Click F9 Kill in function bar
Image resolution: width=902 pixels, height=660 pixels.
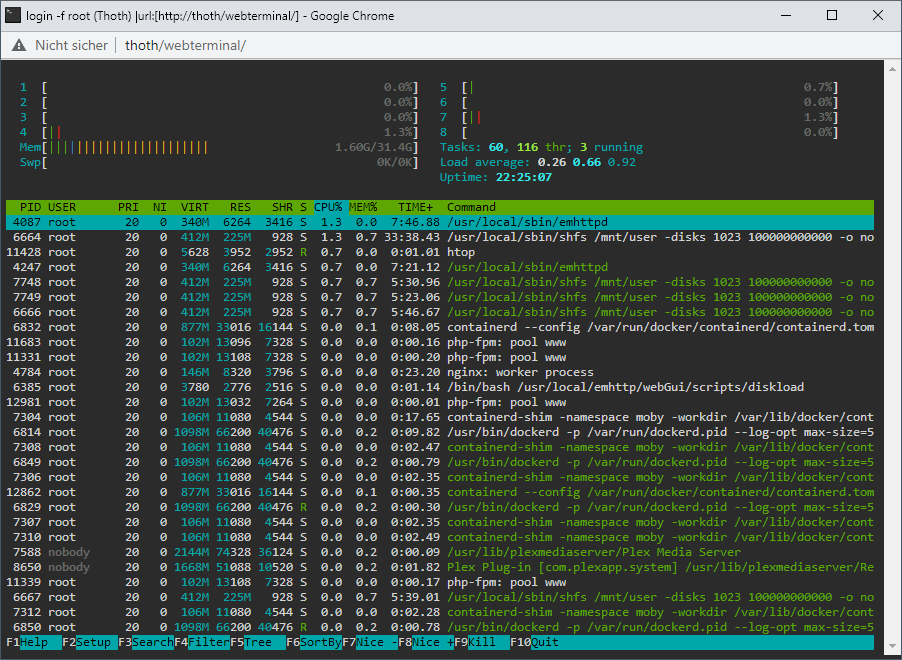[481, 642]
